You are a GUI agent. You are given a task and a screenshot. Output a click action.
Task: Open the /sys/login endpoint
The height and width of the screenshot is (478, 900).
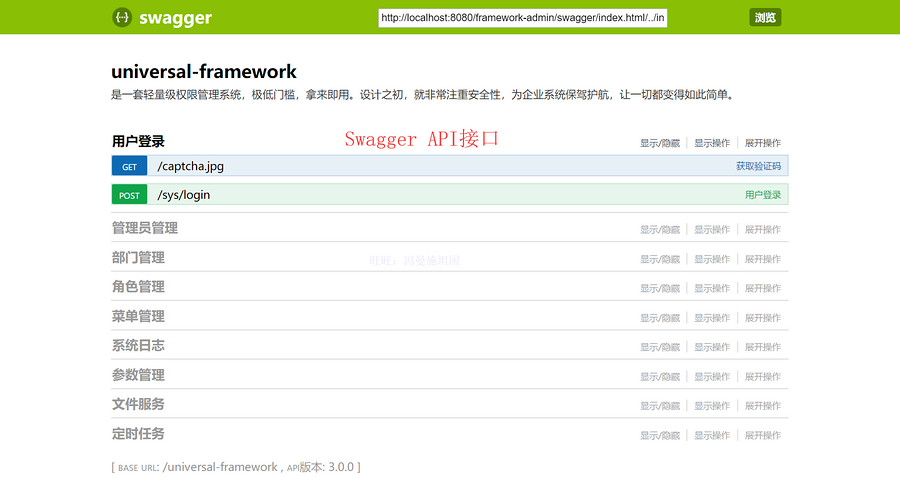(x=184, y=195)
